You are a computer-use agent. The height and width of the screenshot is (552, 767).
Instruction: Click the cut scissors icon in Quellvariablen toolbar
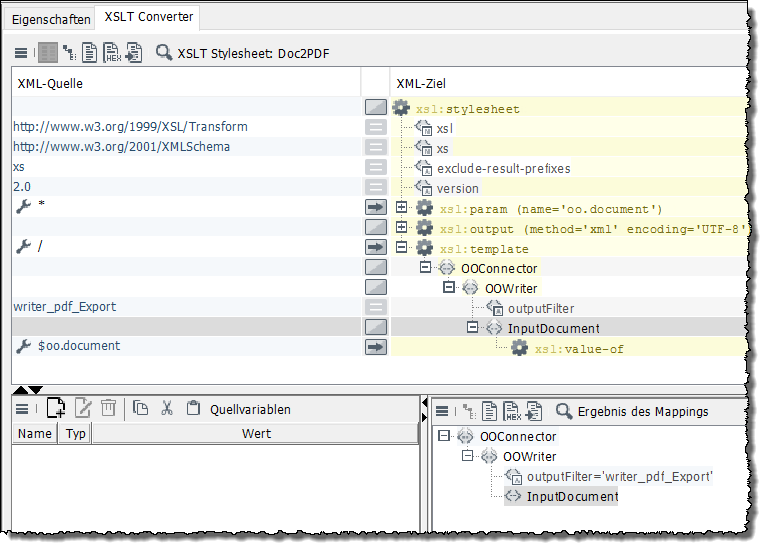(x=167, y=408)
